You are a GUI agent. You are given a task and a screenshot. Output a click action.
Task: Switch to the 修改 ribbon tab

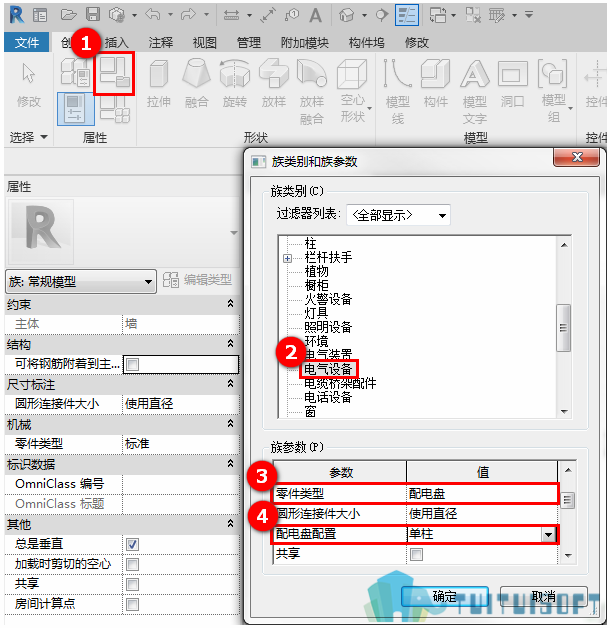click(x=417, y=42)
